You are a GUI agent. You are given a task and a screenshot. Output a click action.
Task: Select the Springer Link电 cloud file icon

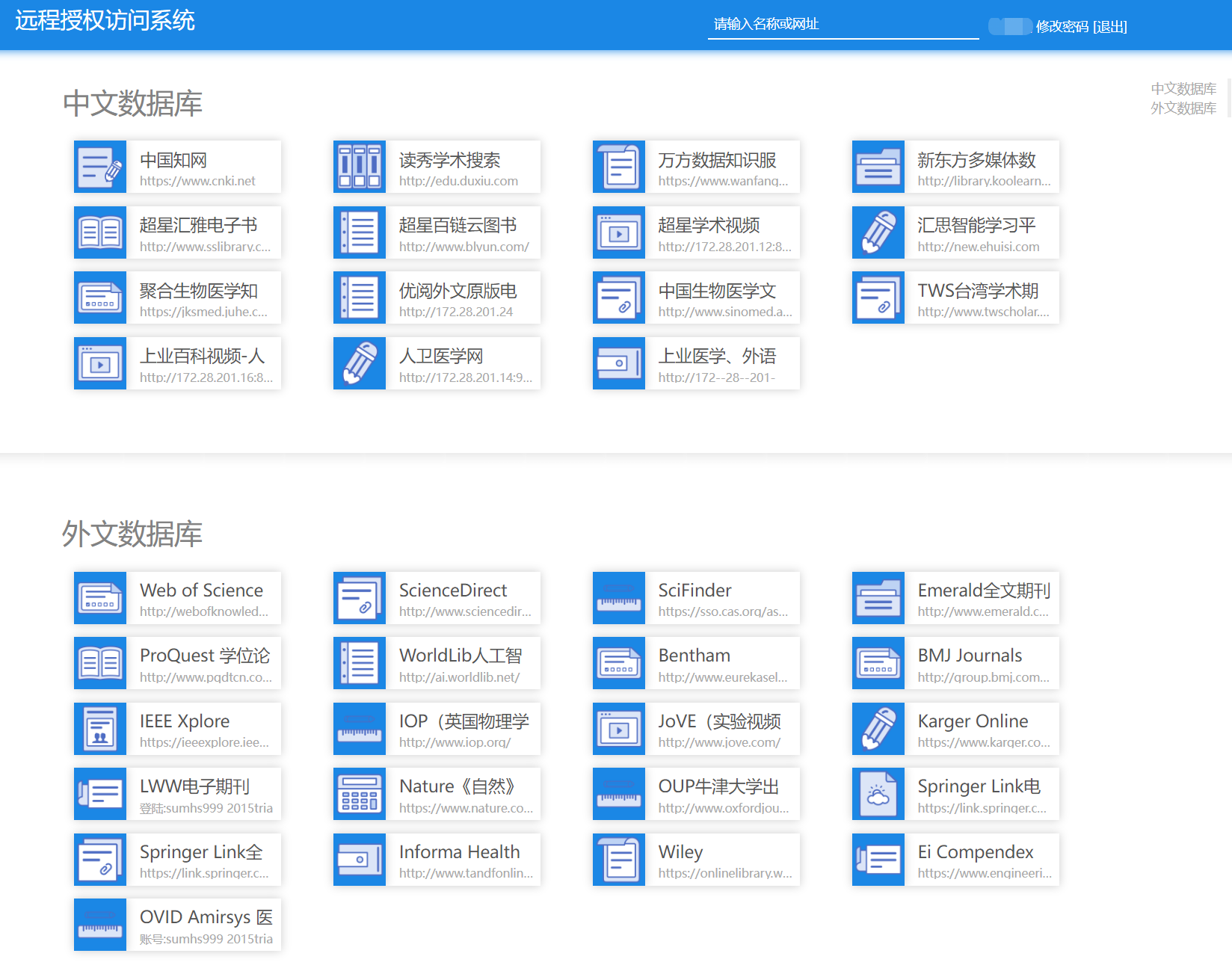tap(878, 794)
